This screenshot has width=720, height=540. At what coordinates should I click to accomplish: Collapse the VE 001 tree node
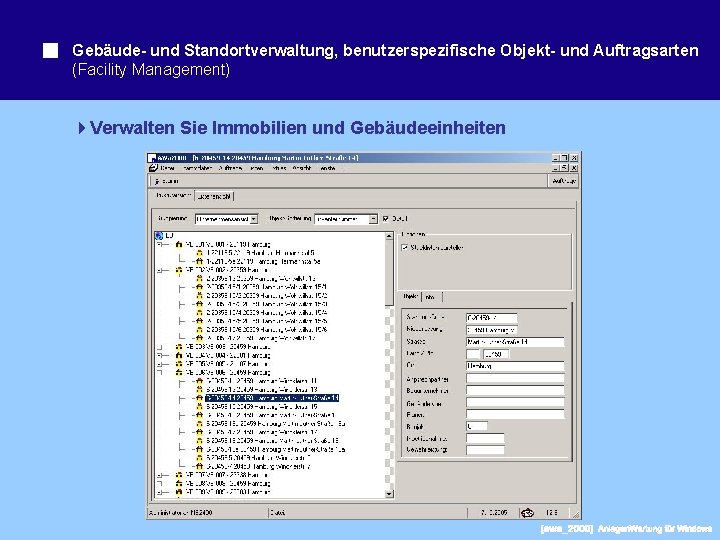160,244
